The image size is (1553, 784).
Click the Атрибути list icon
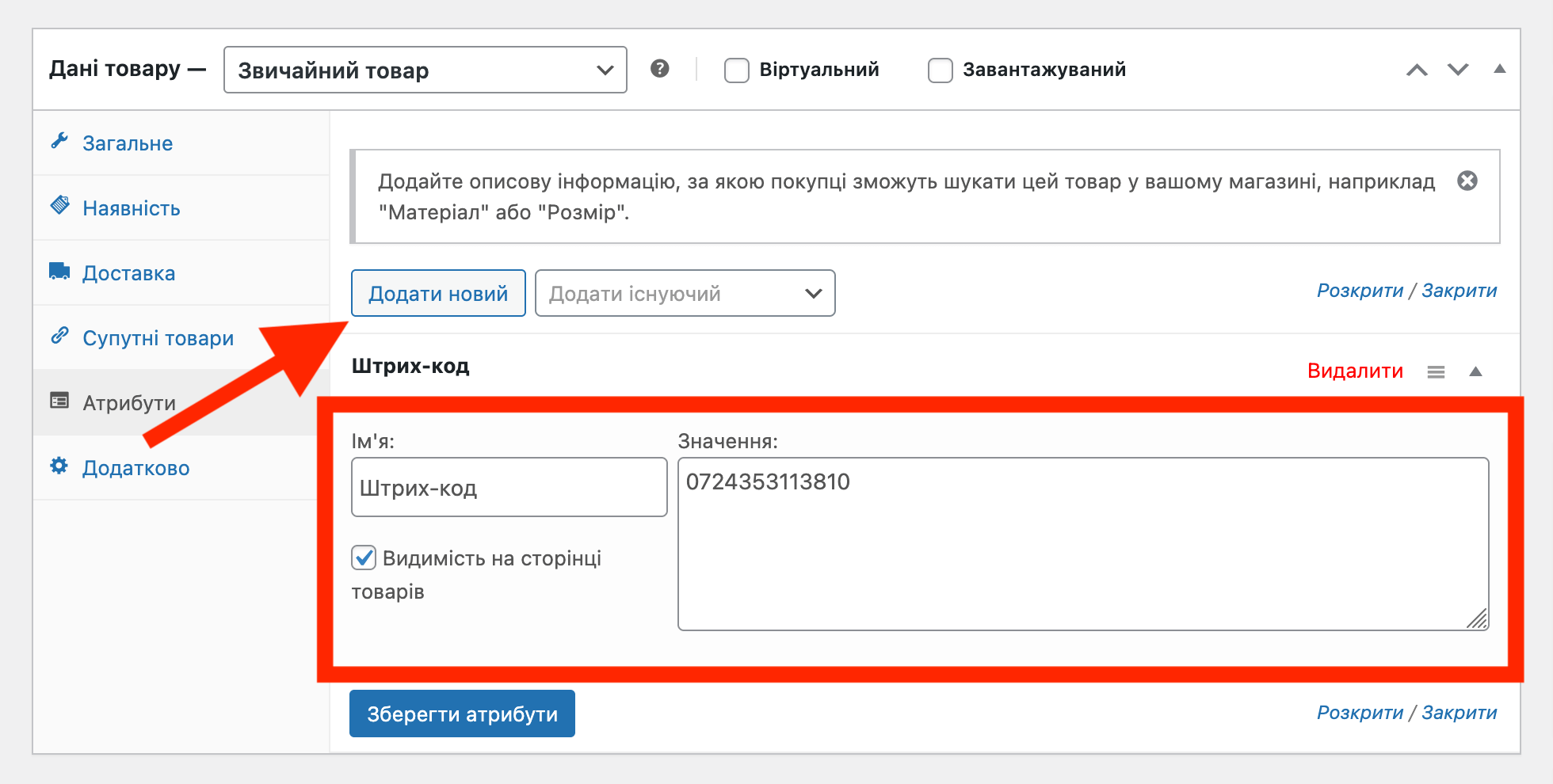click(x=59, y=401)
